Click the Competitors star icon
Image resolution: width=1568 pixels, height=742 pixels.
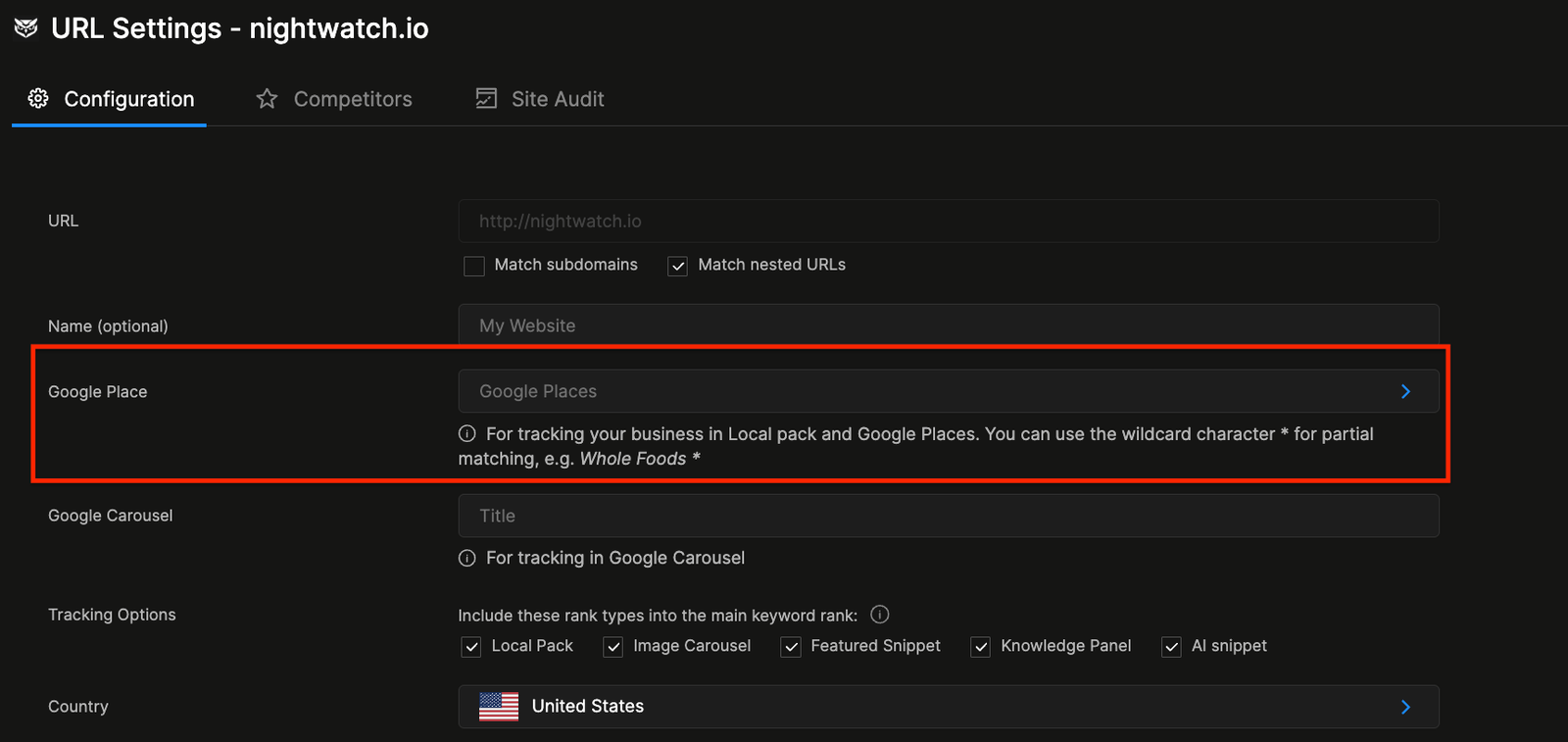coord(267,98)
